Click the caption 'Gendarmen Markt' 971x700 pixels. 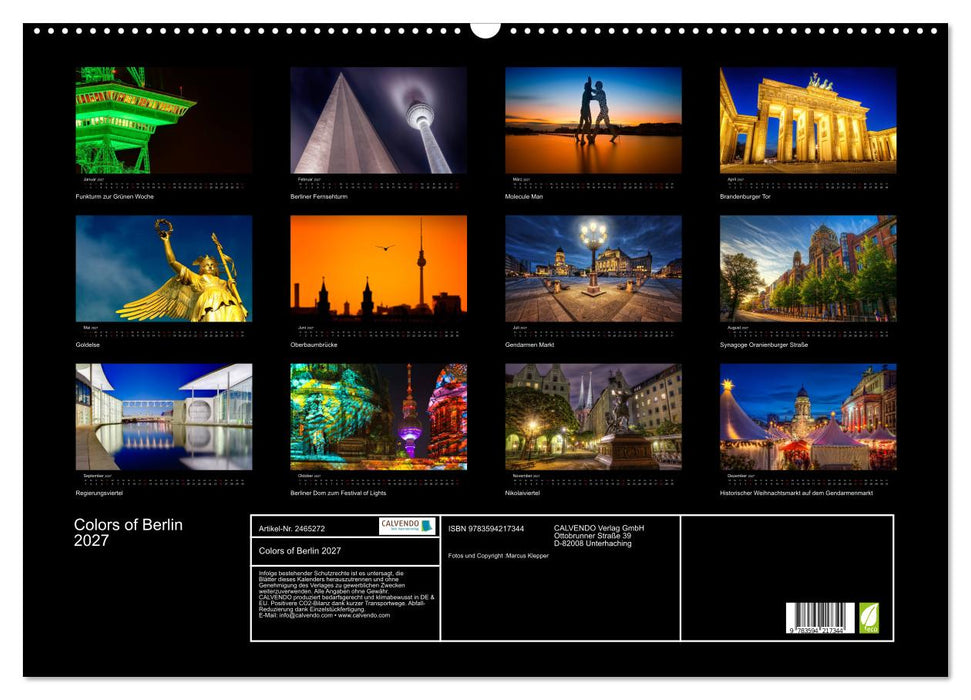(529, 344)
